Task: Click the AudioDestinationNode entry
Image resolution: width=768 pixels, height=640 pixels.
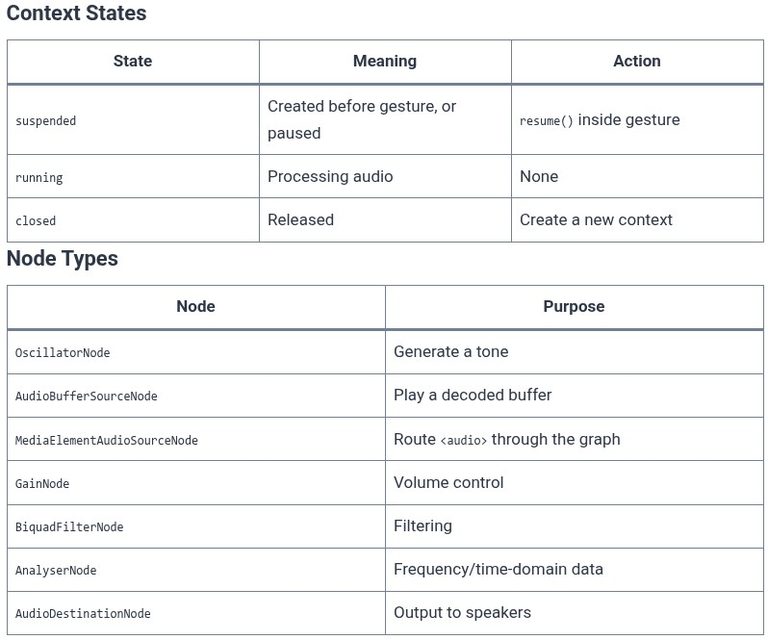Action: tap(83, 614)
